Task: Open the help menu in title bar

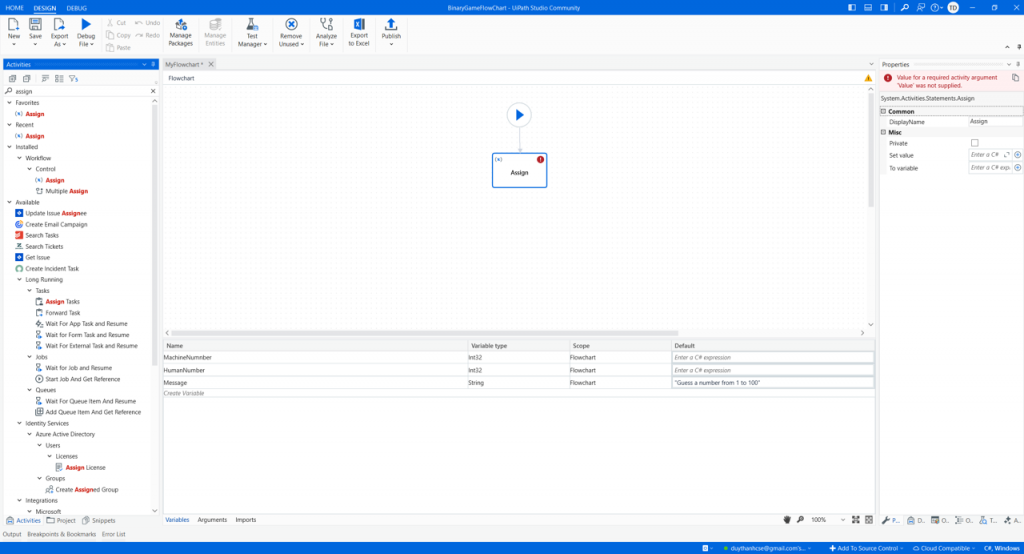Action: point(937,8)
